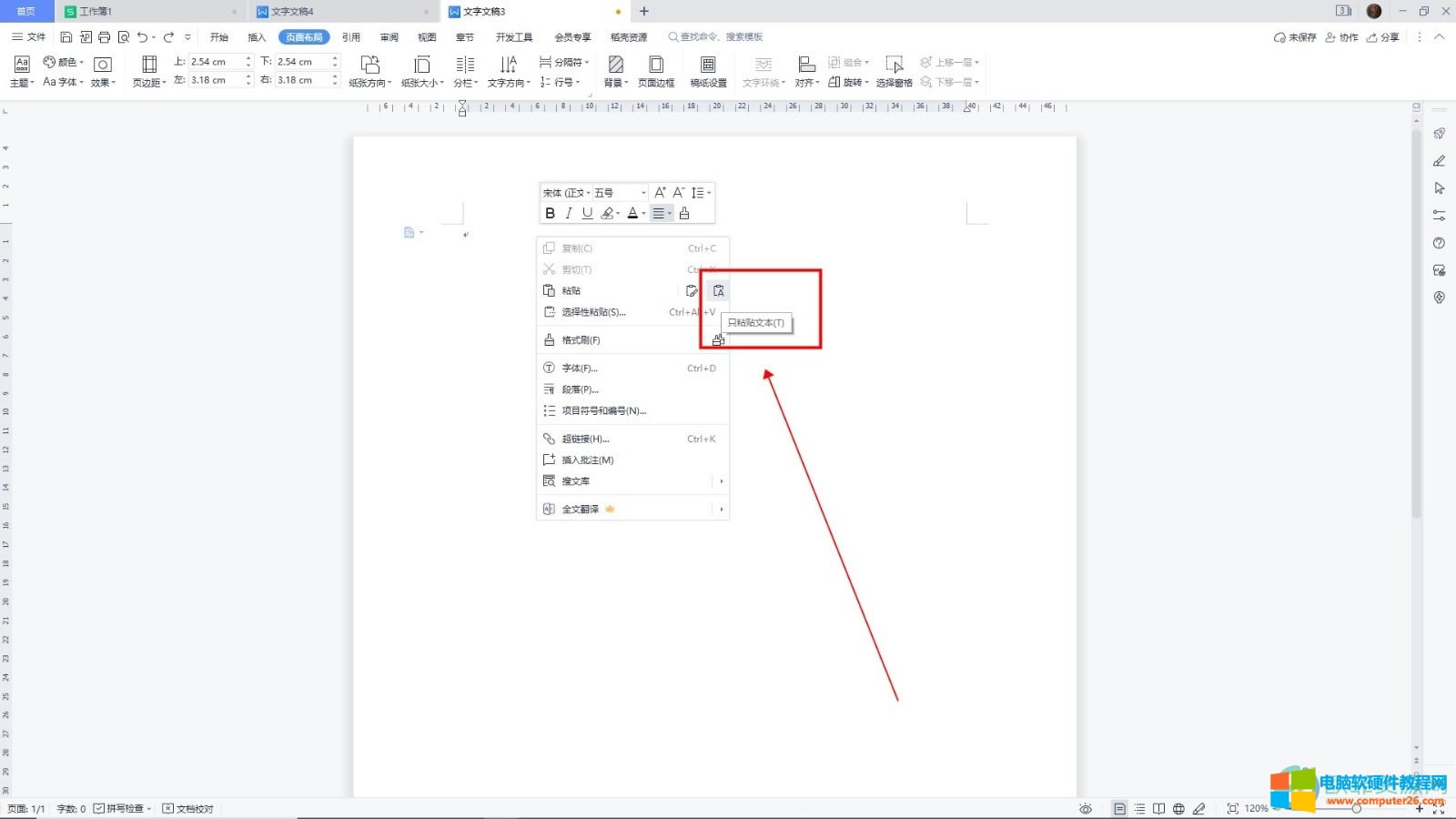The width and height of the screenshot is (1456, 819).
Task: Click the page border (页面边框) icon
Action: pos(655,71)
